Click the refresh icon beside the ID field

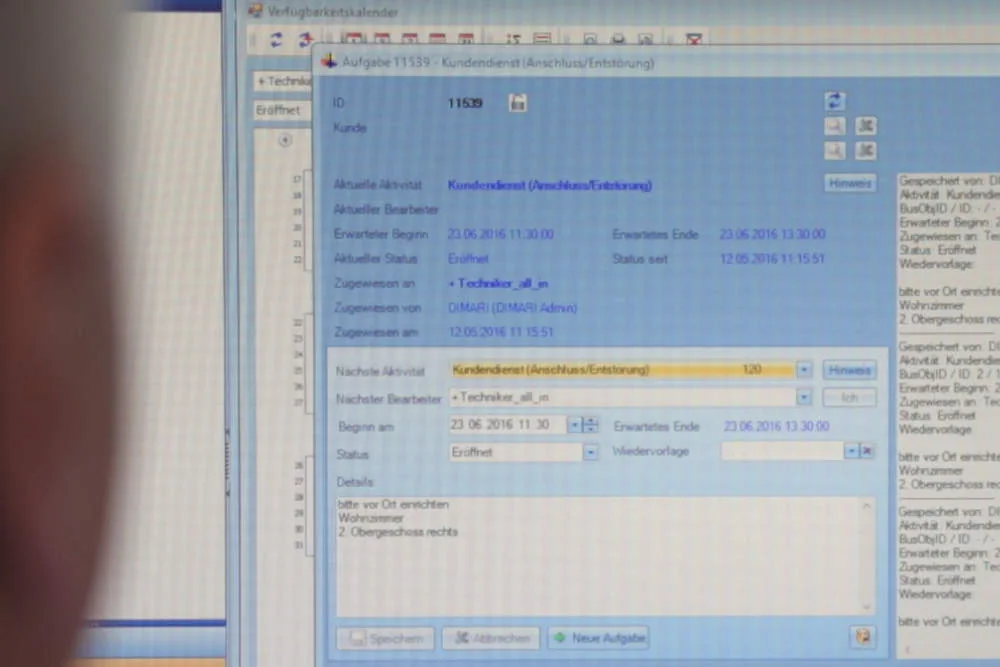[835, 101]
